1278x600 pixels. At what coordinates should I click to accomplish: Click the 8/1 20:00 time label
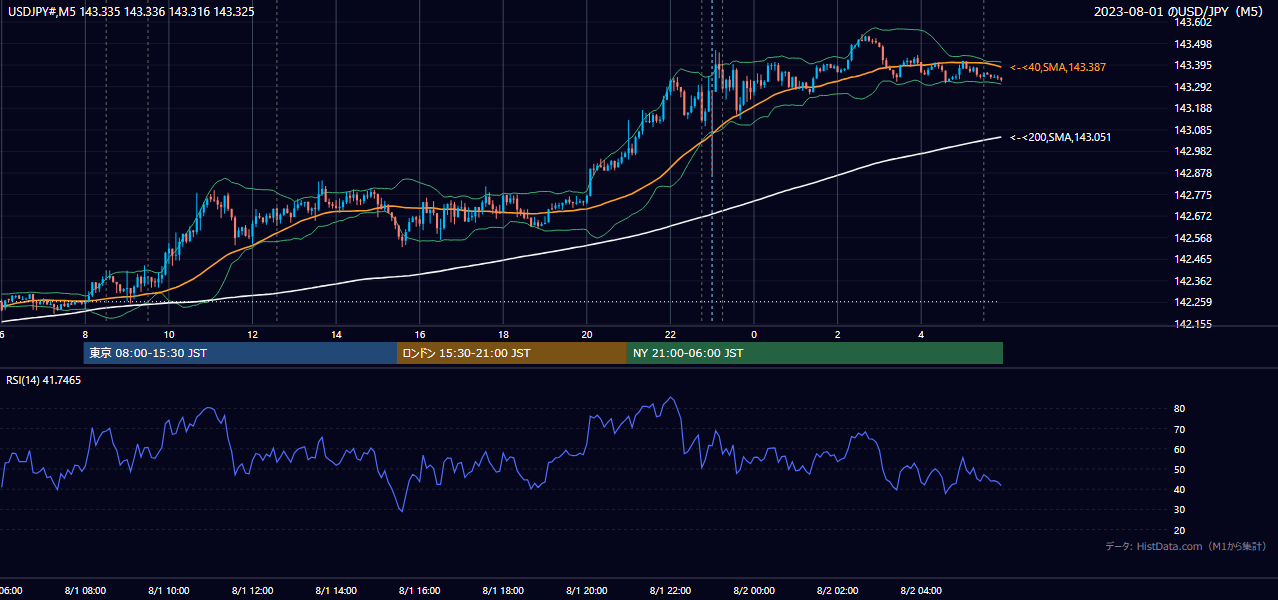pyautogui.click(x=586, y=591)
